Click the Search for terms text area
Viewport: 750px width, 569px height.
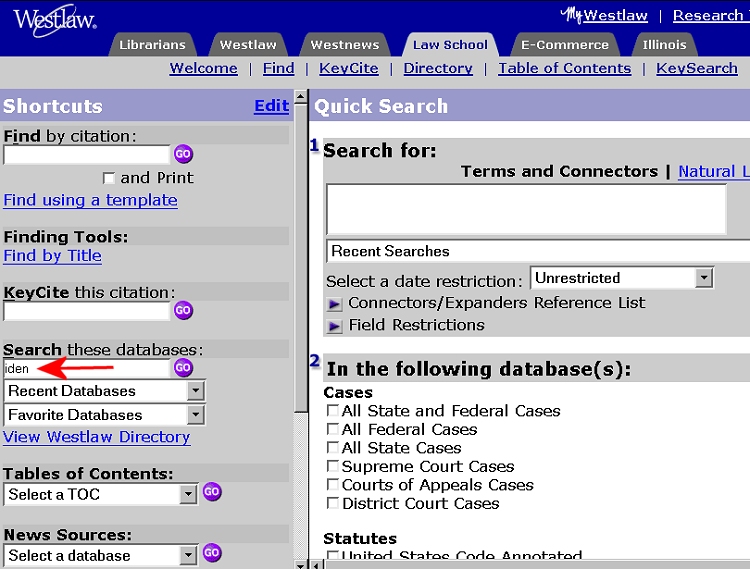coord(526,209)
